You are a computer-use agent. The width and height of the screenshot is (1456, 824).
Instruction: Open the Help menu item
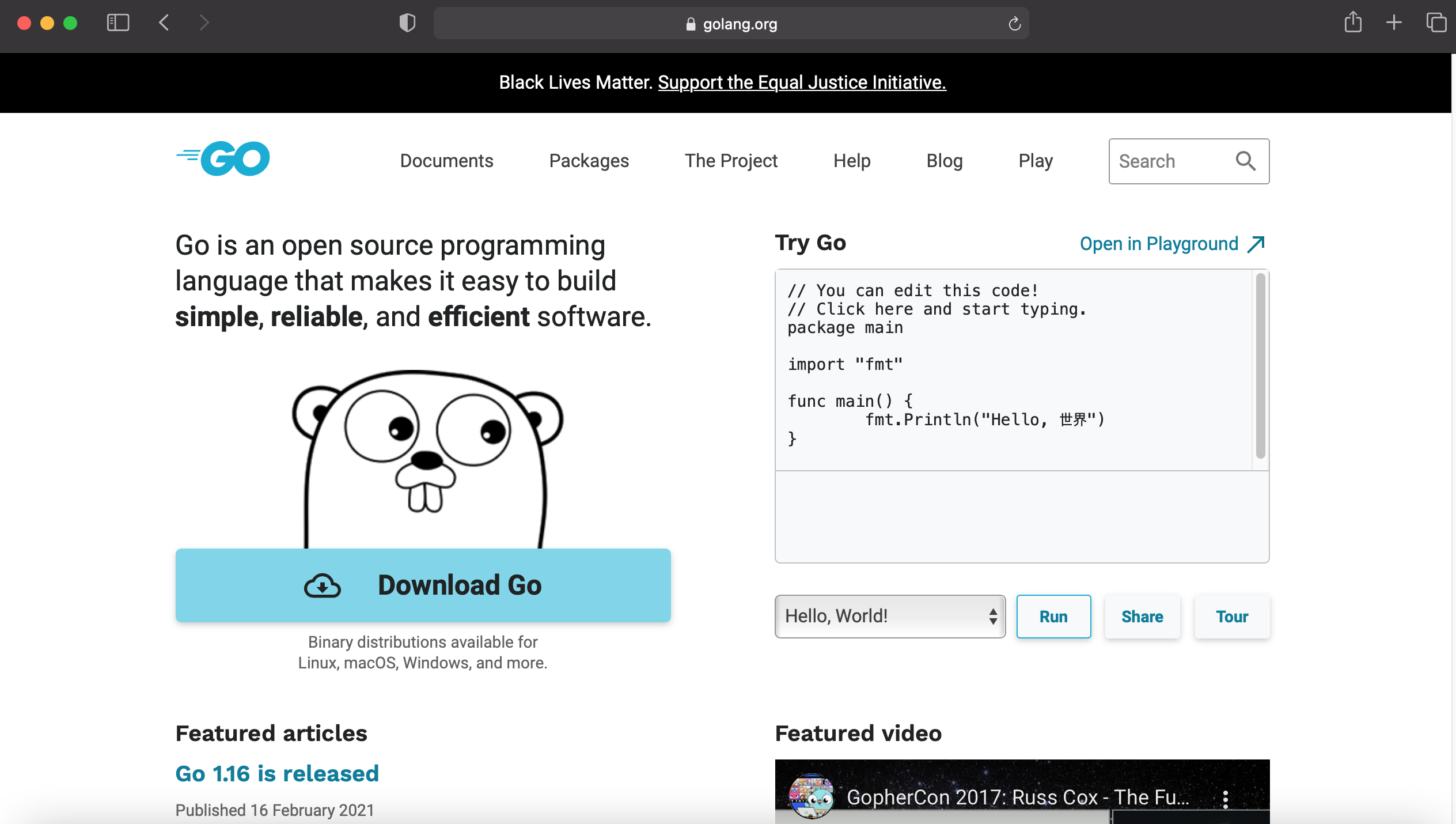click(x=852, y=161)
